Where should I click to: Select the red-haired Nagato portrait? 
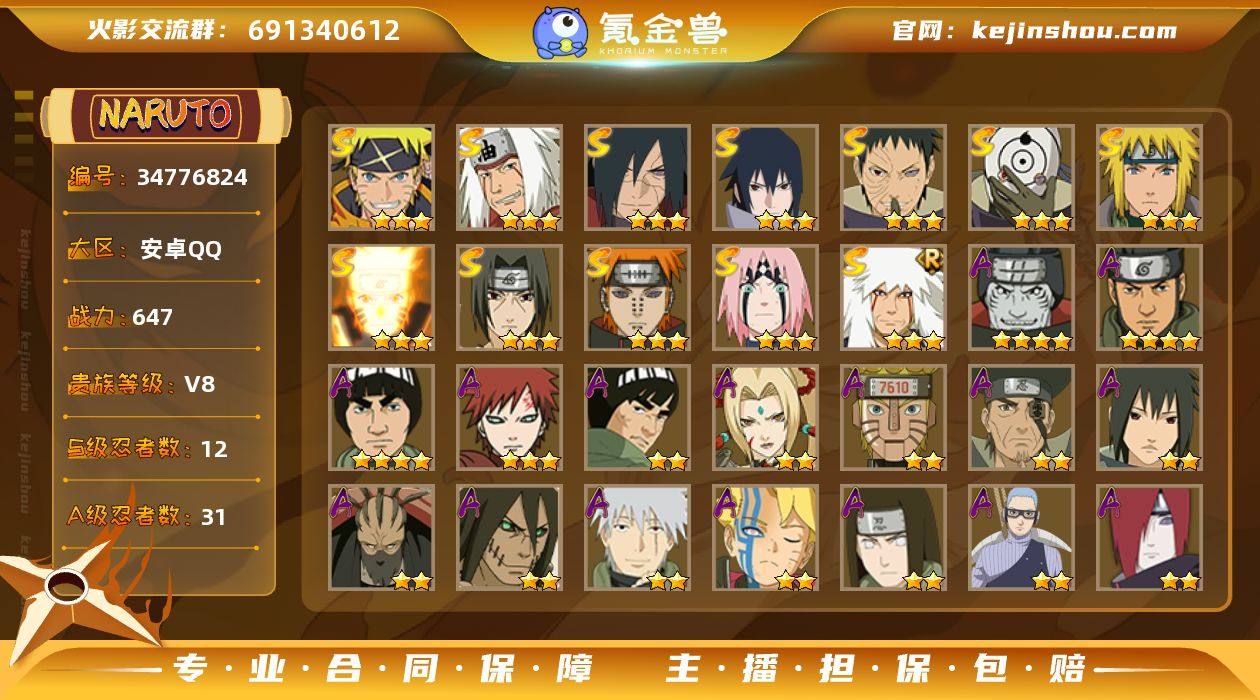(x=1149, y=537)
